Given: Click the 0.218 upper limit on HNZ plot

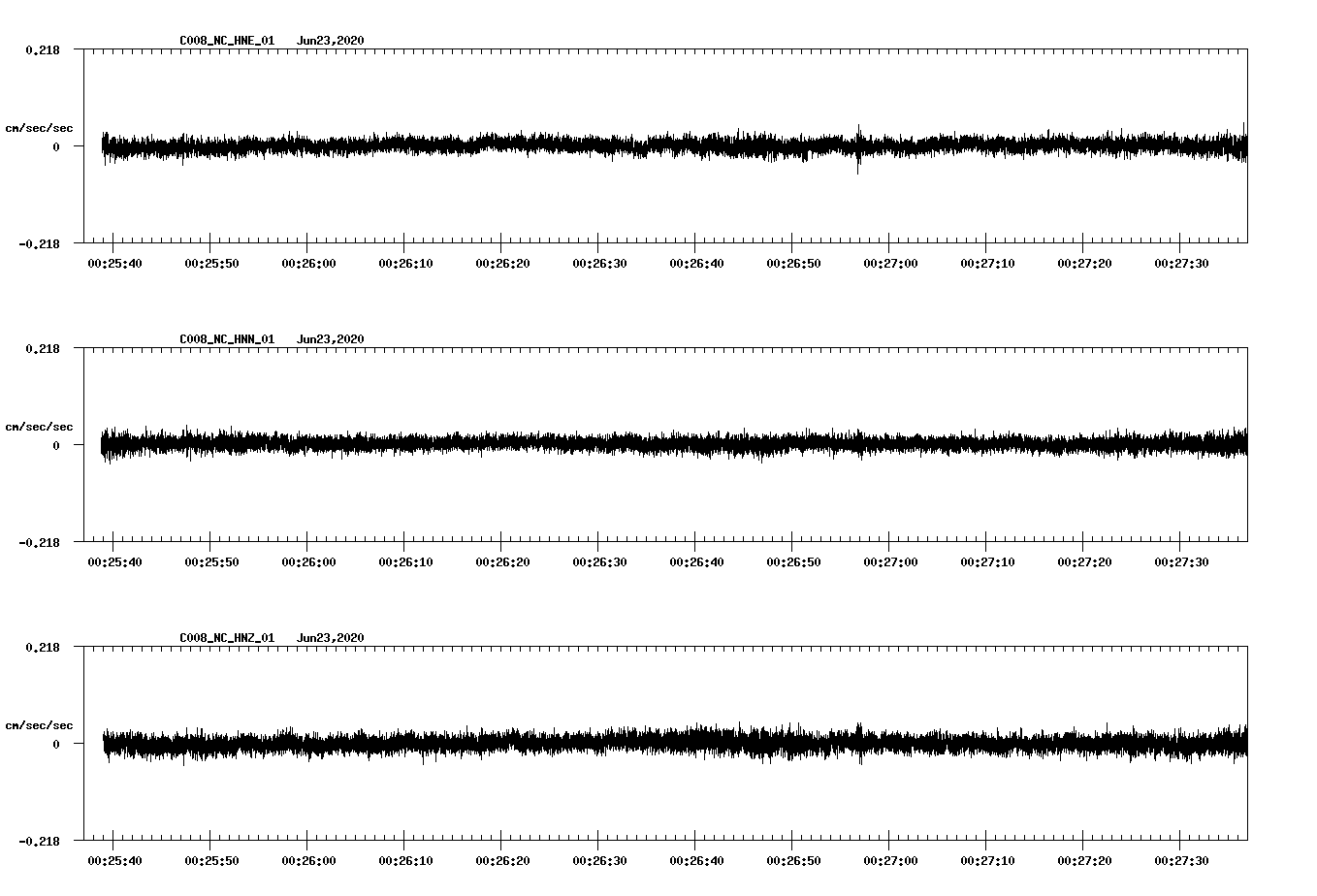Looking at the screenshot, I should coord(42,647).
